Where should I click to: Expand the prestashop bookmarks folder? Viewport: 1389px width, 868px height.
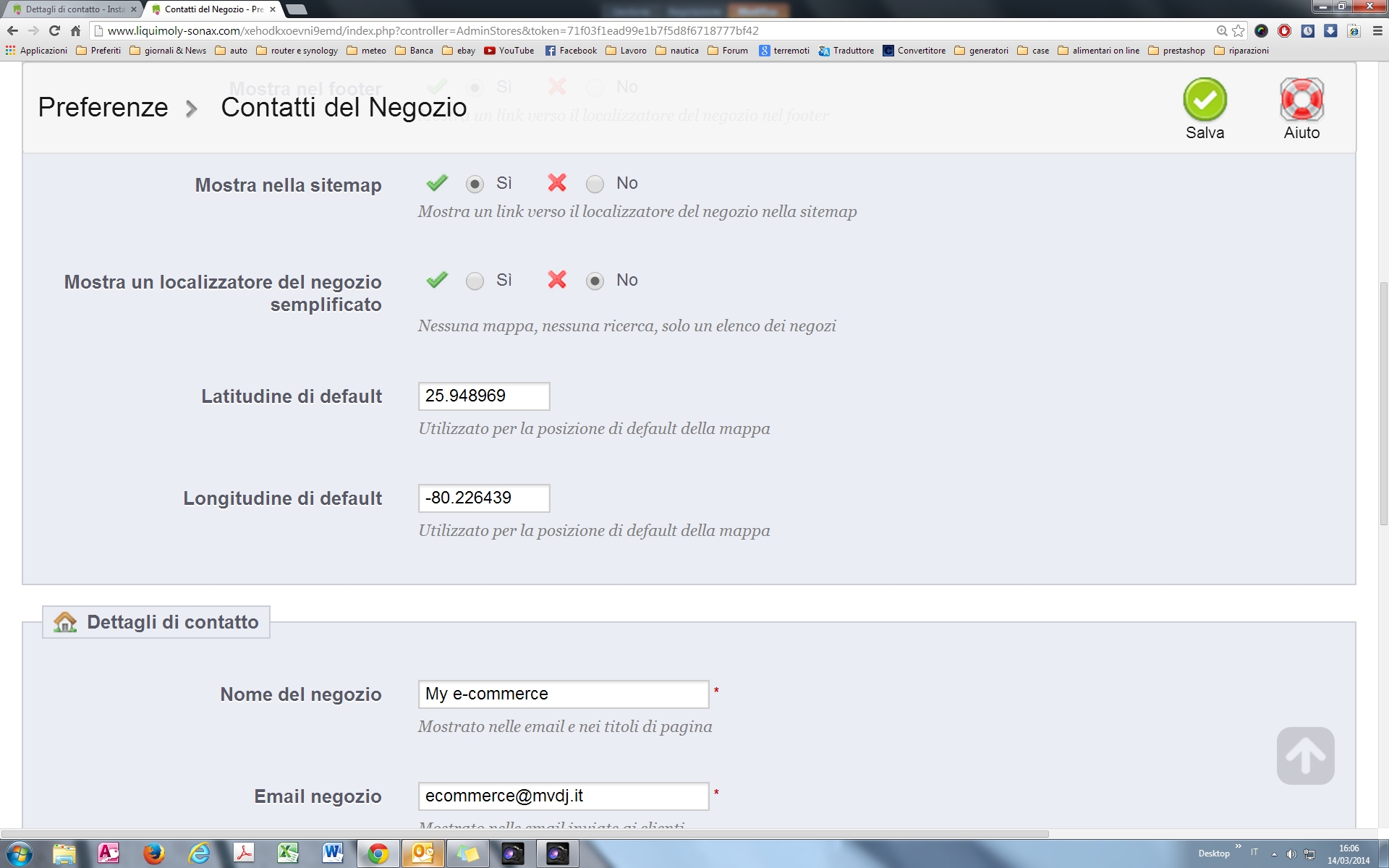1176,51
